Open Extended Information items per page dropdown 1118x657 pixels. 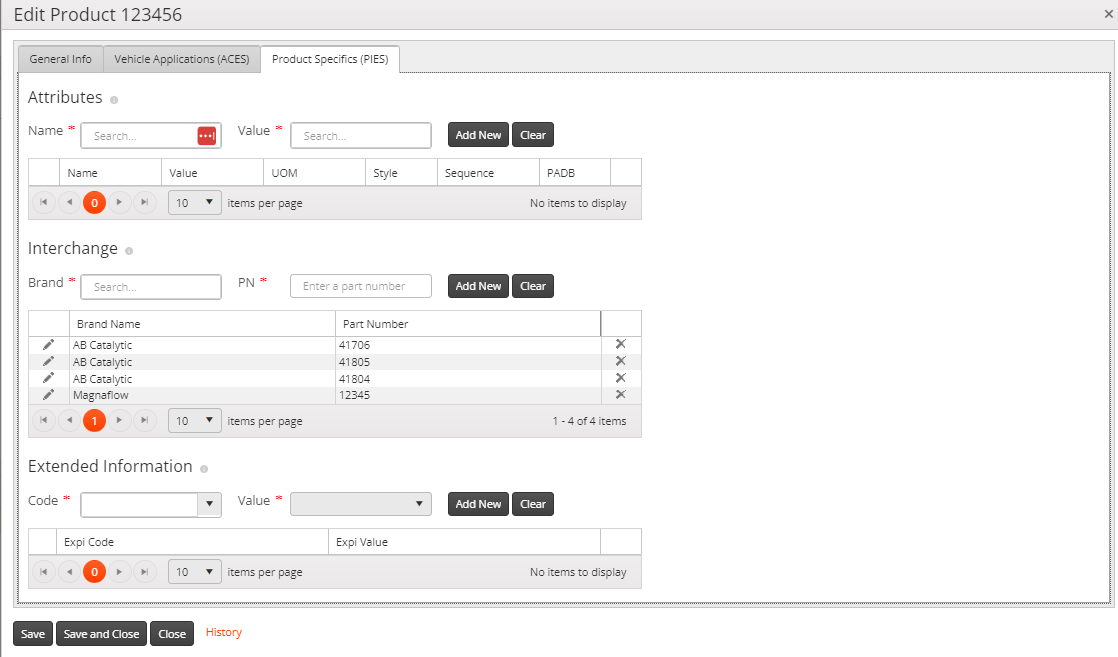coord(195,571)
